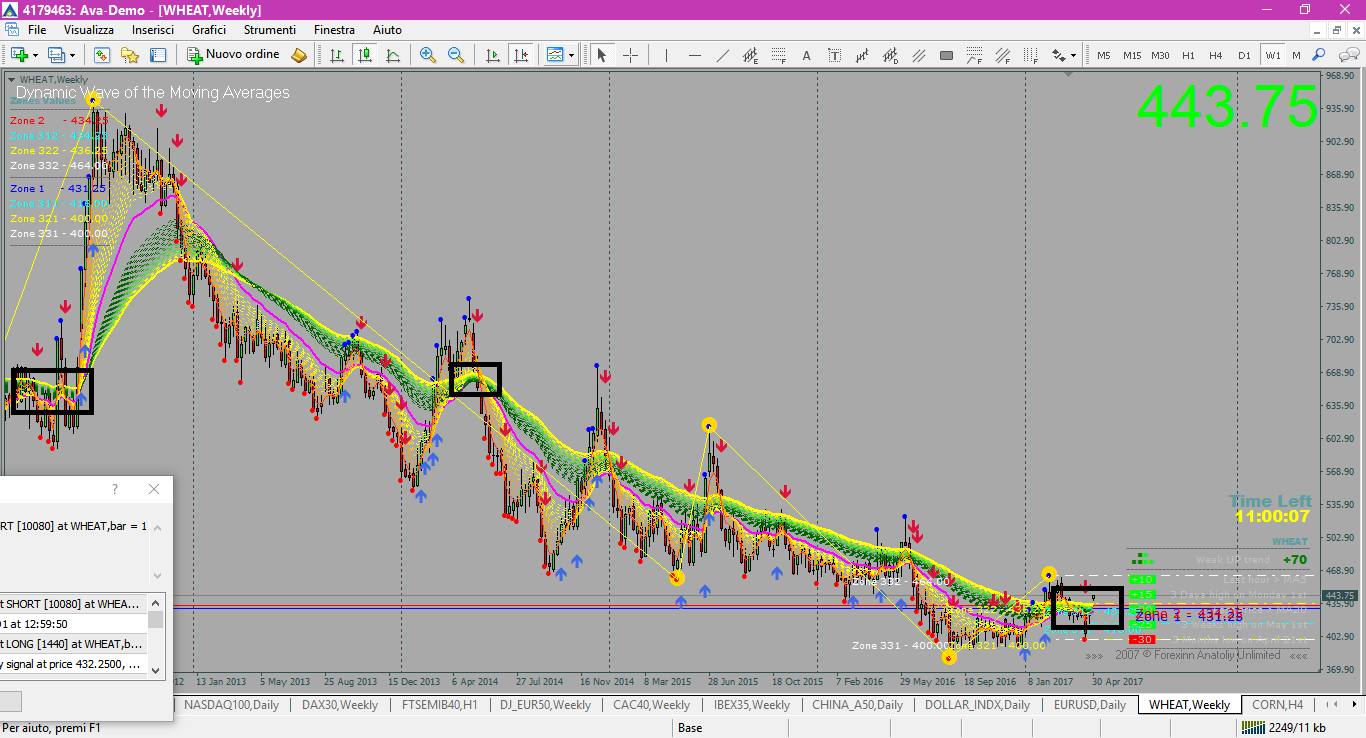Open the Strumenti menu
The width and height of the screenshot is (1366, 738).
(x=270, y=30)
